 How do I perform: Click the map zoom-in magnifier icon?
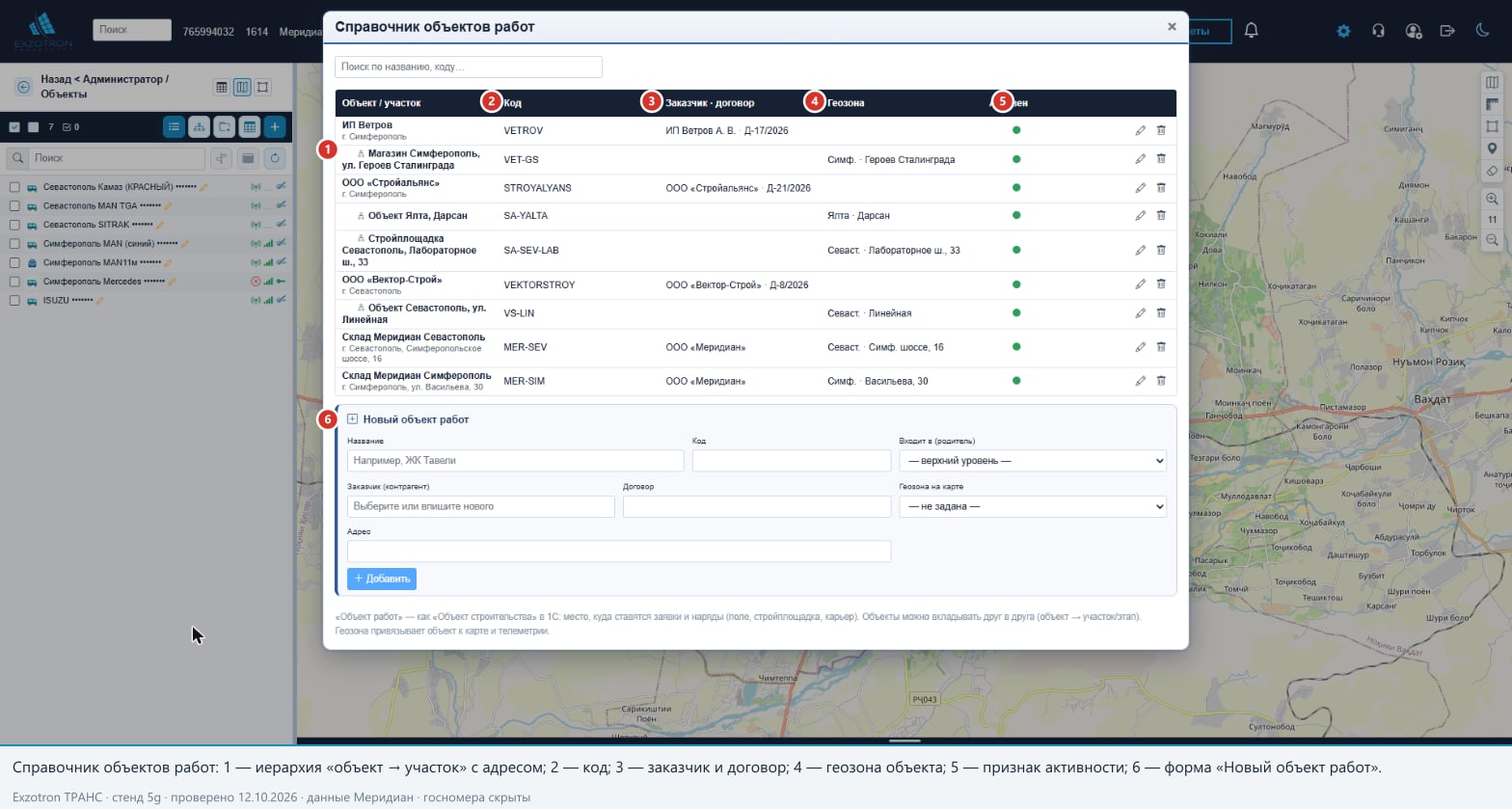pos(1492,200)
